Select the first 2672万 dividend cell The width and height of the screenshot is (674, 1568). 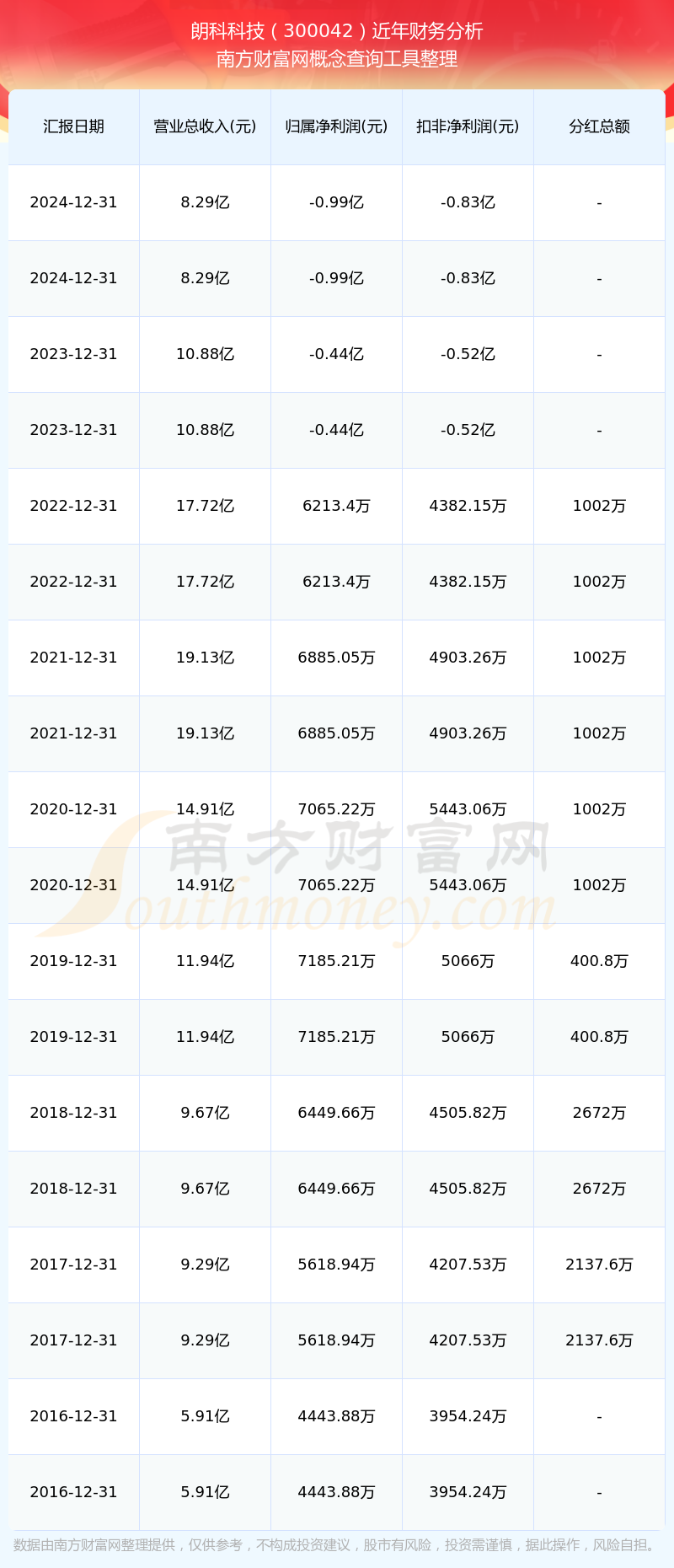[599, 1113]
